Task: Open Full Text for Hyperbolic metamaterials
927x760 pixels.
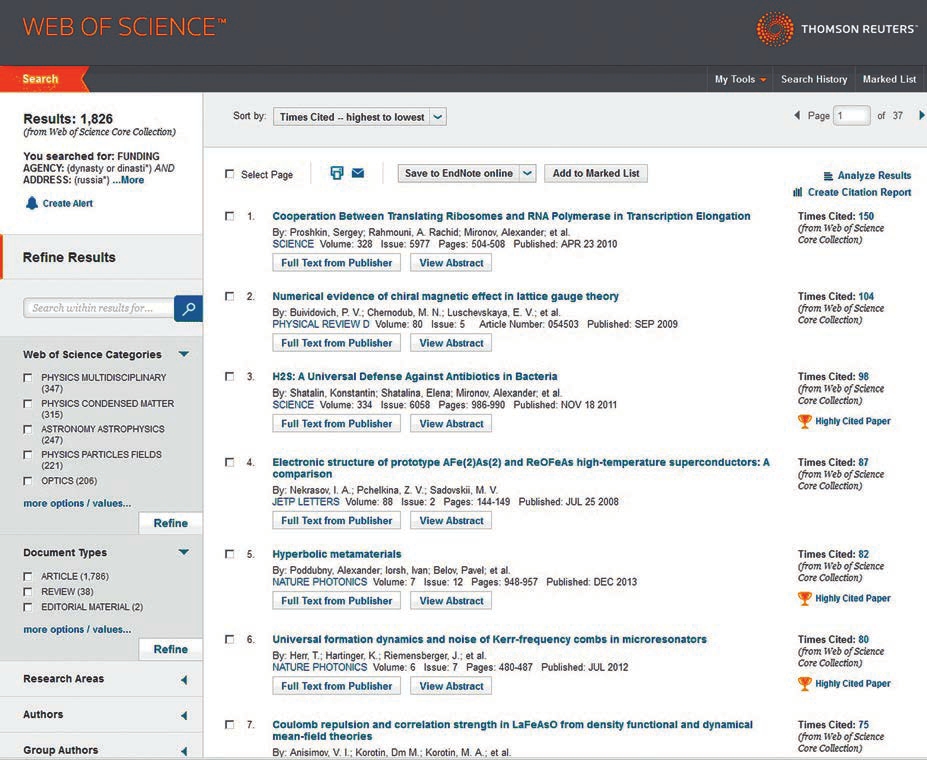Action: pyautogui.click(x=336, y=601)
